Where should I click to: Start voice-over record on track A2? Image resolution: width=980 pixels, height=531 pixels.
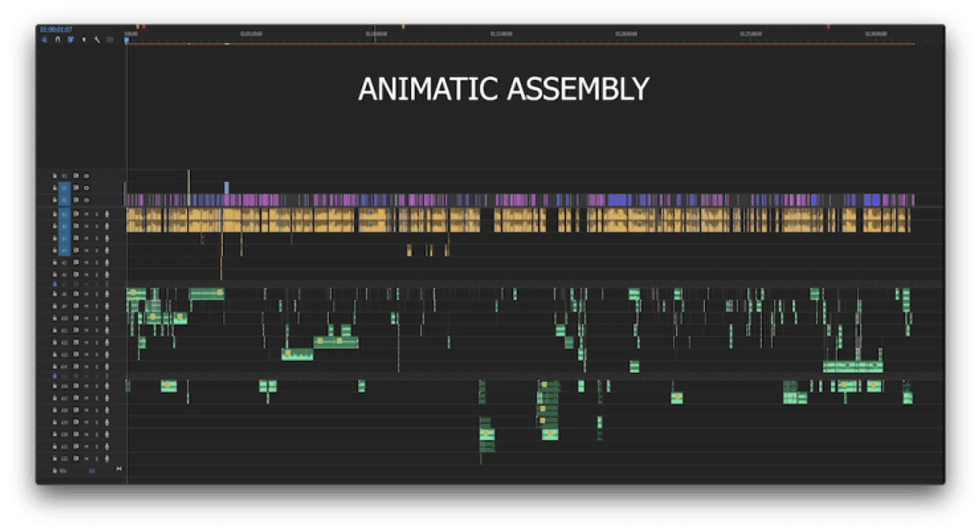click(107, 226)
